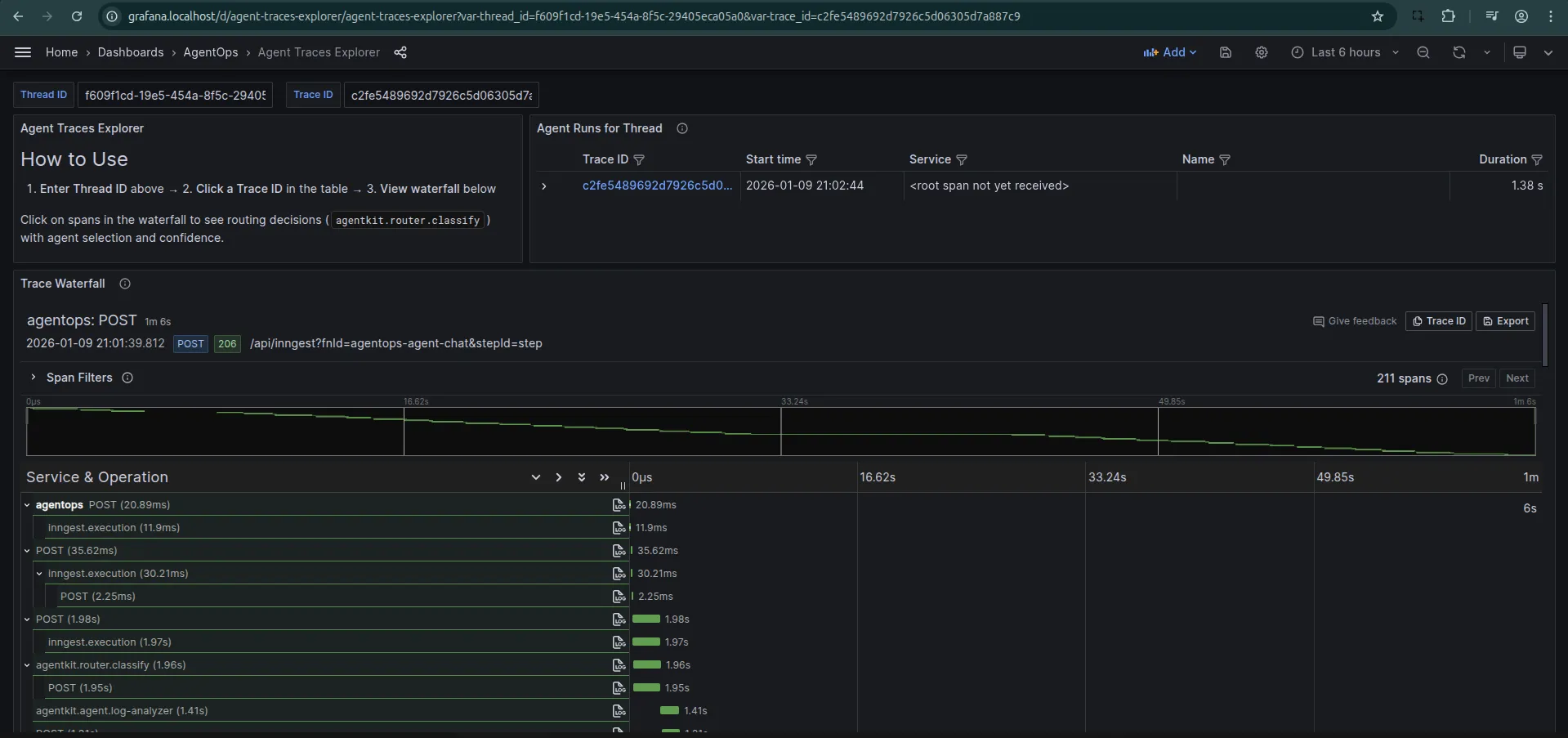Click the trace minimap timeline

780,431
